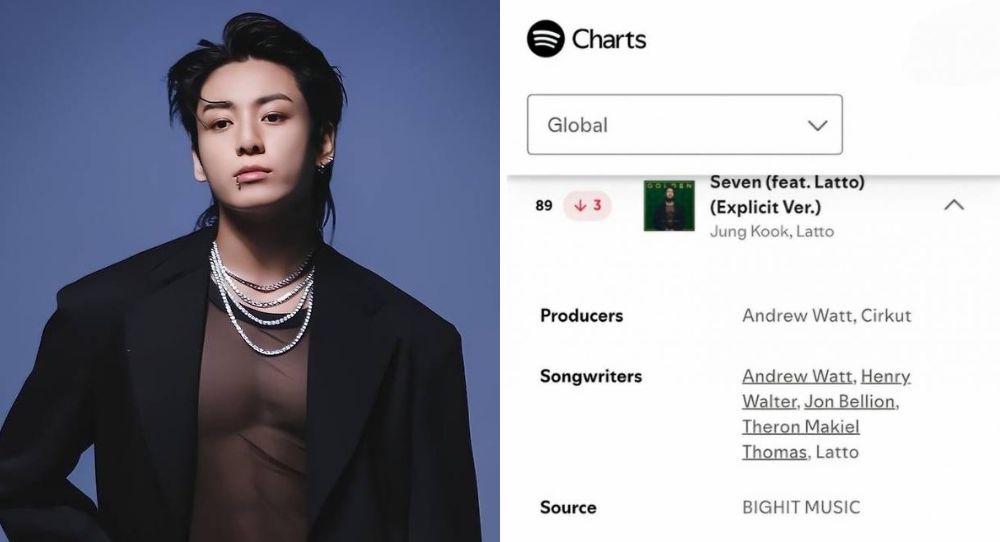Click Andrew Watt, Cirkut producers text
The image size is (1000, 542).
(827, 316)
